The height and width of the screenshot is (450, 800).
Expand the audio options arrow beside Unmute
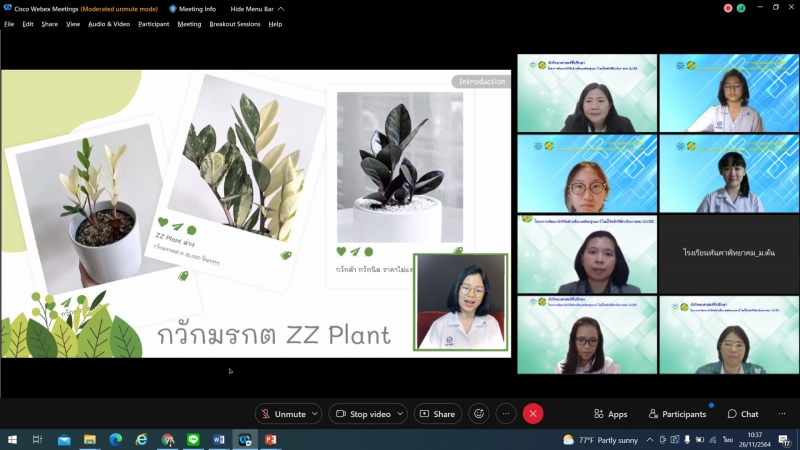click(316, 414)
